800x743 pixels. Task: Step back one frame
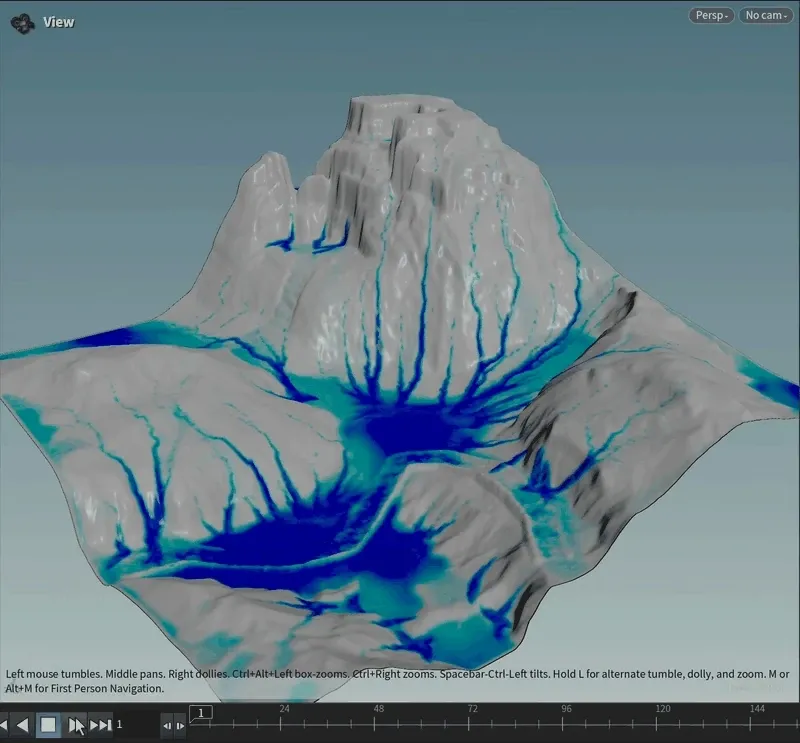166,725
